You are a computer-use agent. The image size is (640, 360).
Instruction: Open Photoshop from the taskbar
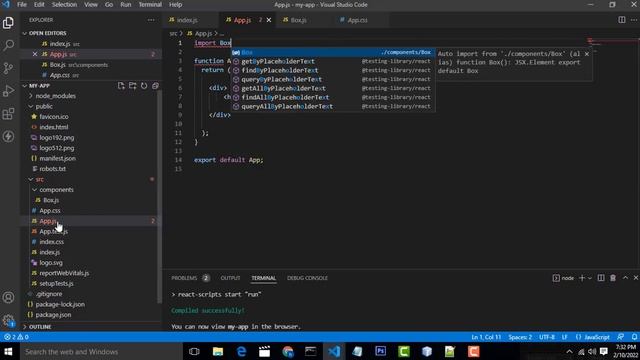tap(380, 351)
